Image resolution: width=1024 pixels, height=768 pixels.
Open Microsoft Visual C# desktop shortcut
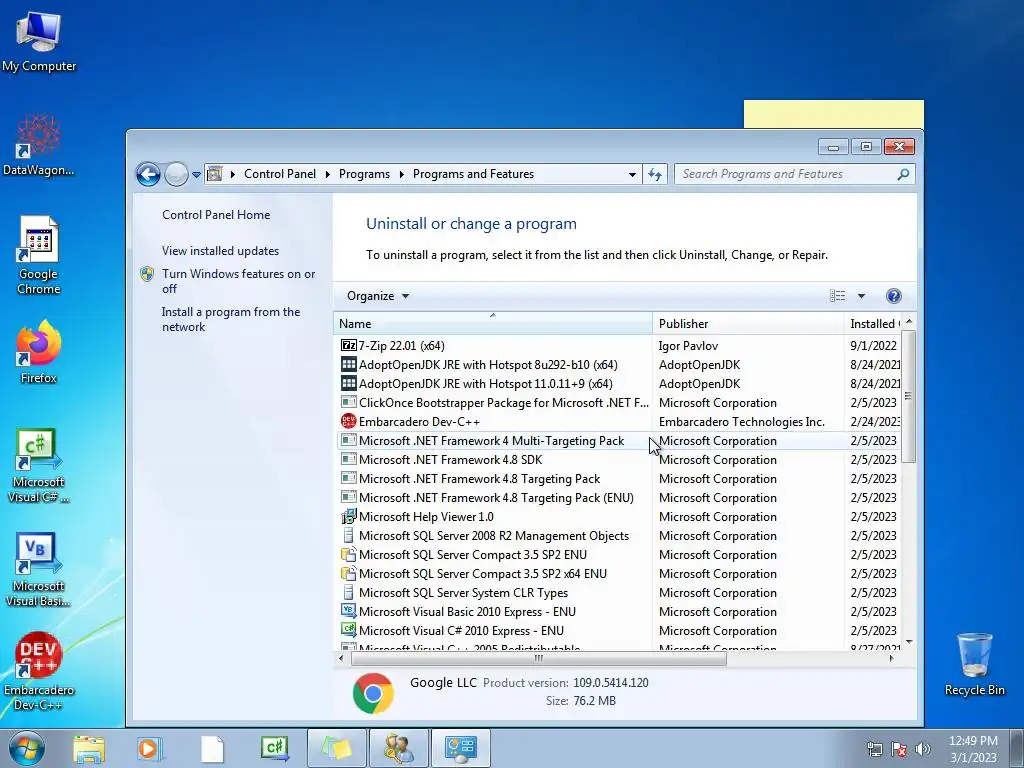[39, 465]
